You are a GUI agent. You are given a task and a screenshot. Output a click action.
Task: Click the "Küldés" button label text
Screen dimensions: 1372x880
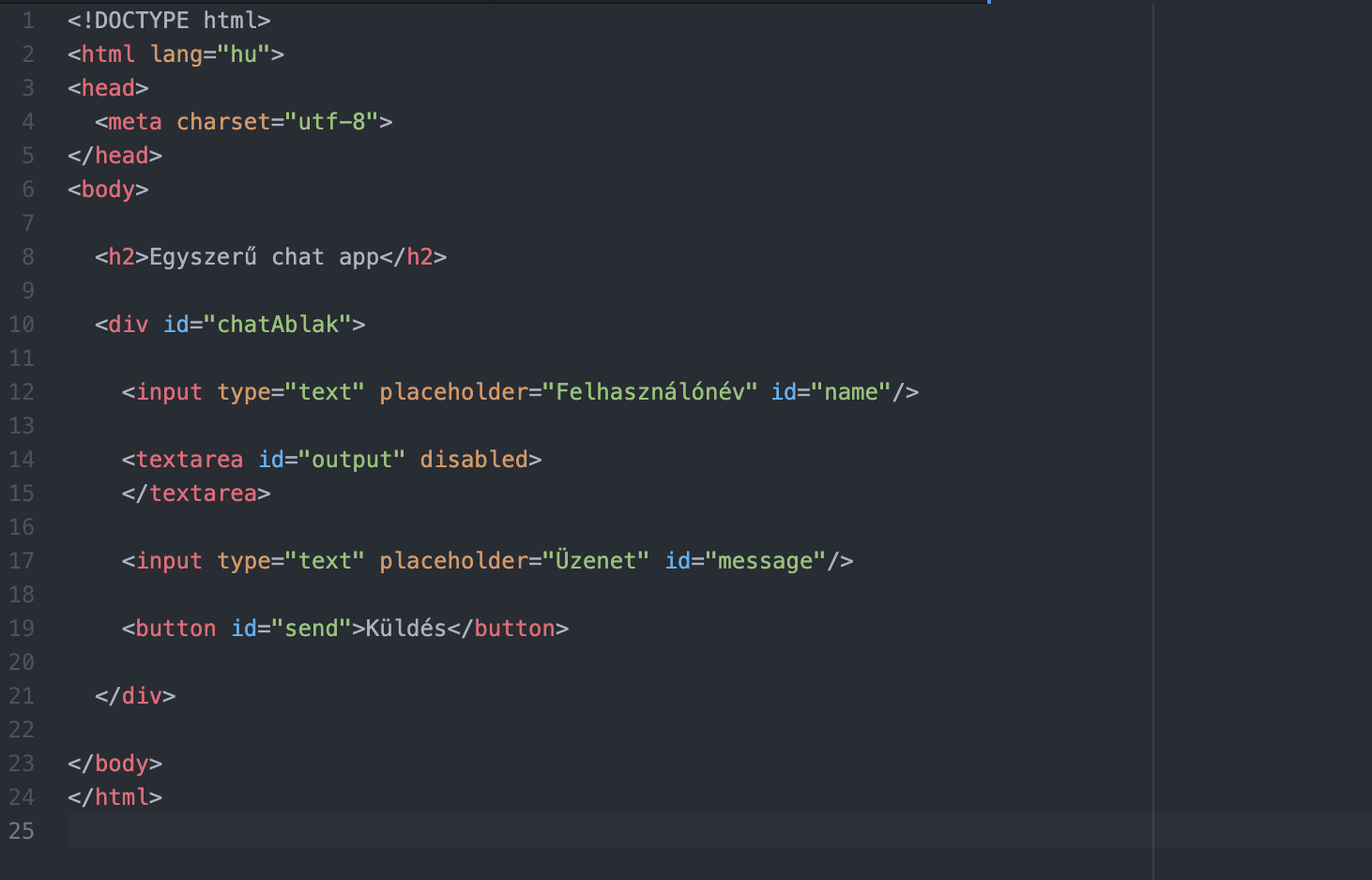pos(405,629)
